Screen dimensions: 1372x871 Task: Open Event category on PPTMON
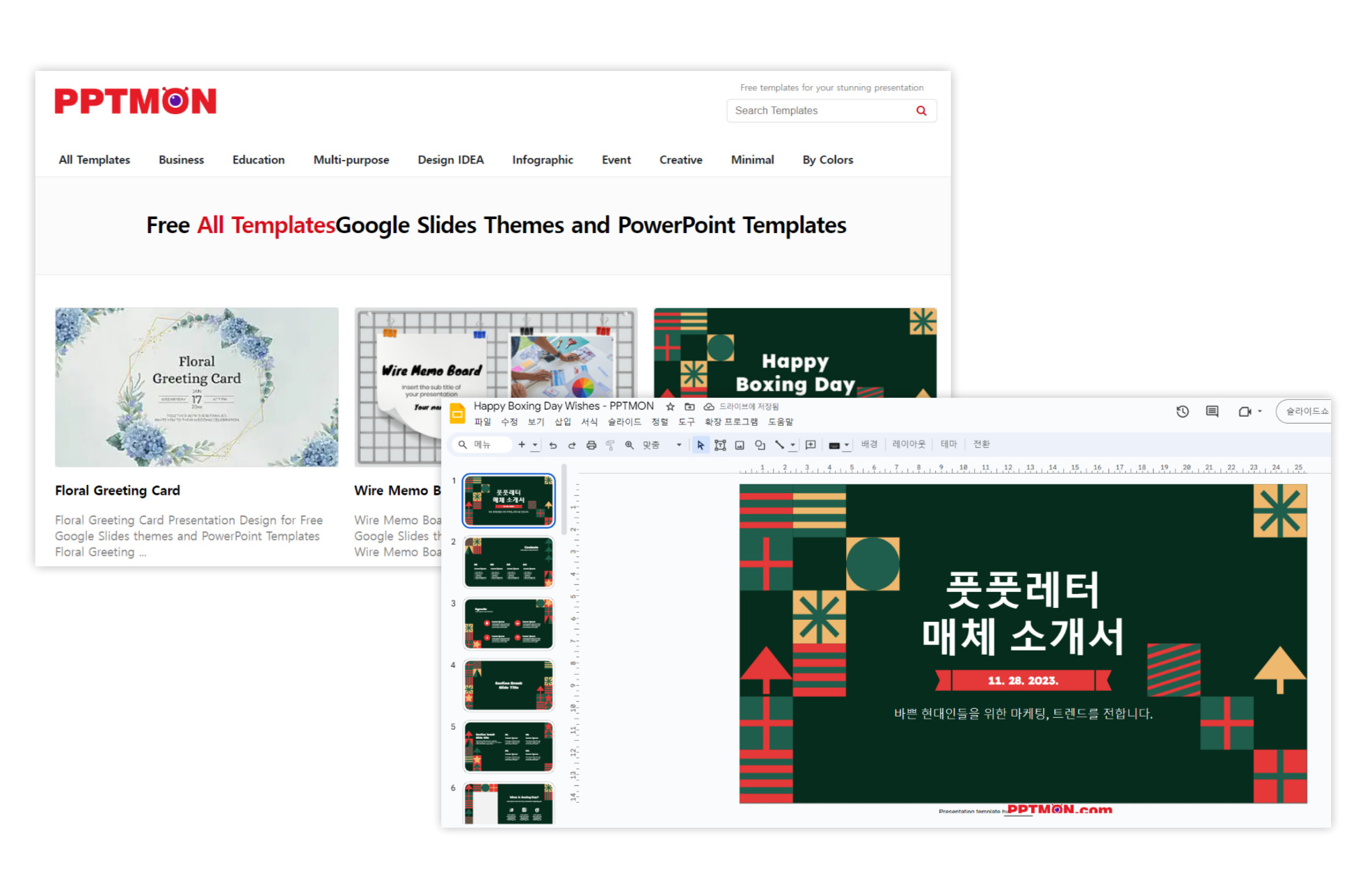click(x=616, y=160)
